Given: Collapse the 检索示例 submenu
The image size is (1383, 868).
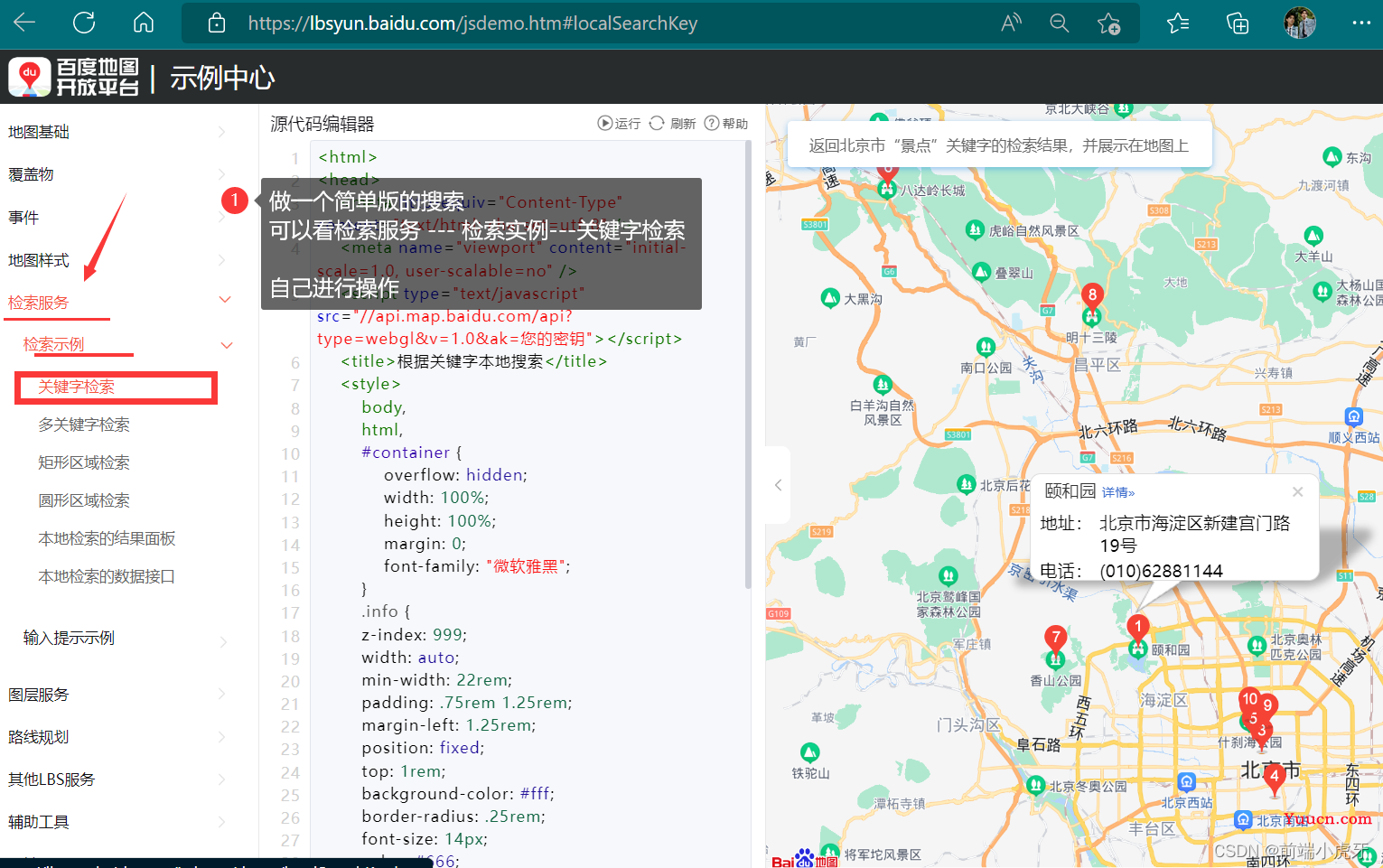Looking at the screenshot, I should pyautogui.click(x=126, y=344).
